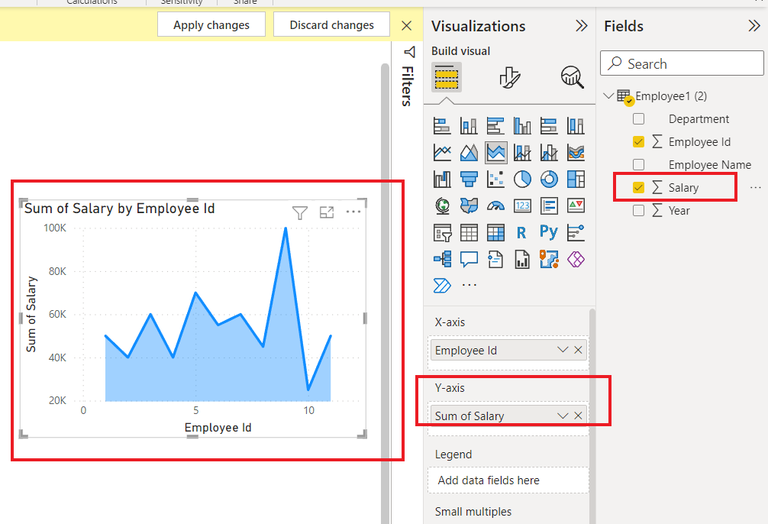Image resolution: width=768 pixels, height=524 pixels.
Task: Click the Fields Search box
Action: pos(682,63)
